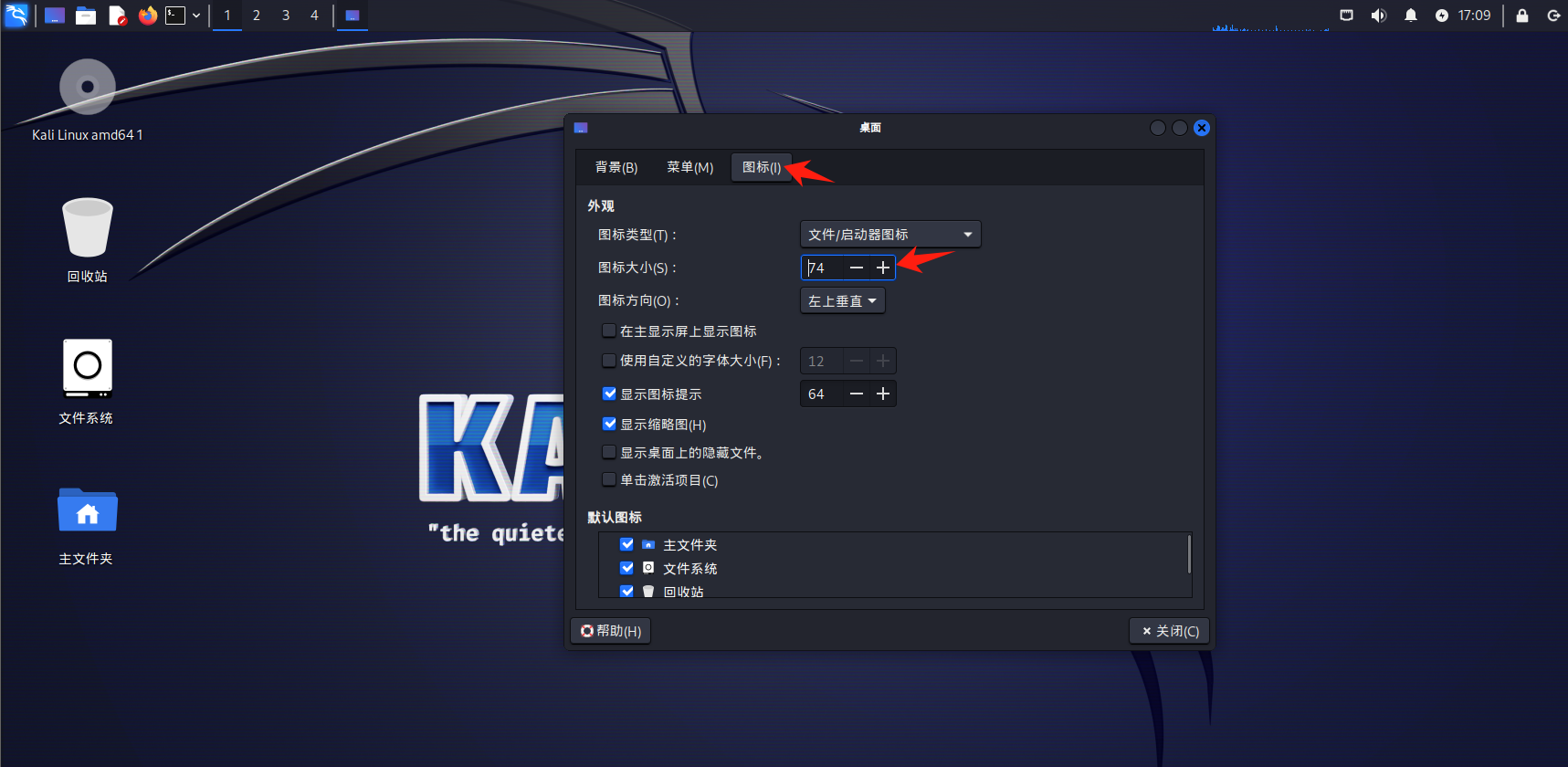Viewport: 1568px width, 767px height.
Task: Click the screen recorder tray icon
Action: click(x=1346, y=16)
